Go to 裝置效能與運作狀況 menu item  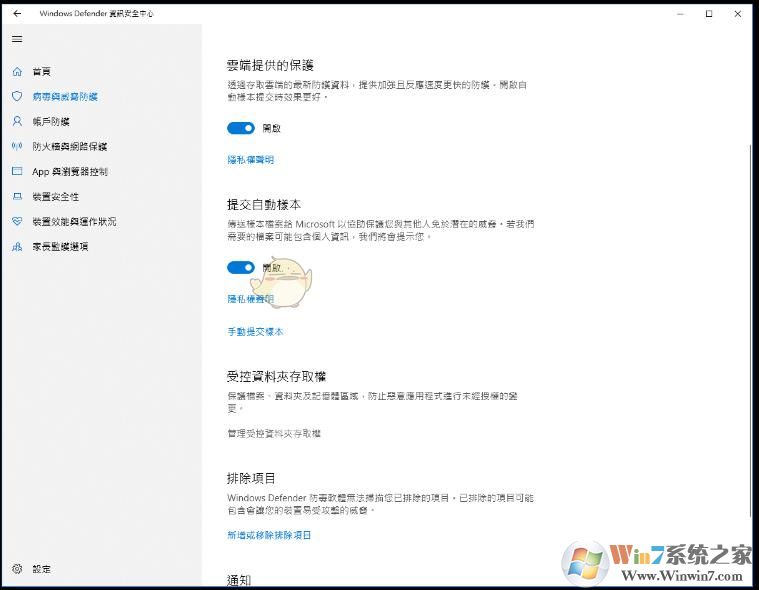pos(74,221)
